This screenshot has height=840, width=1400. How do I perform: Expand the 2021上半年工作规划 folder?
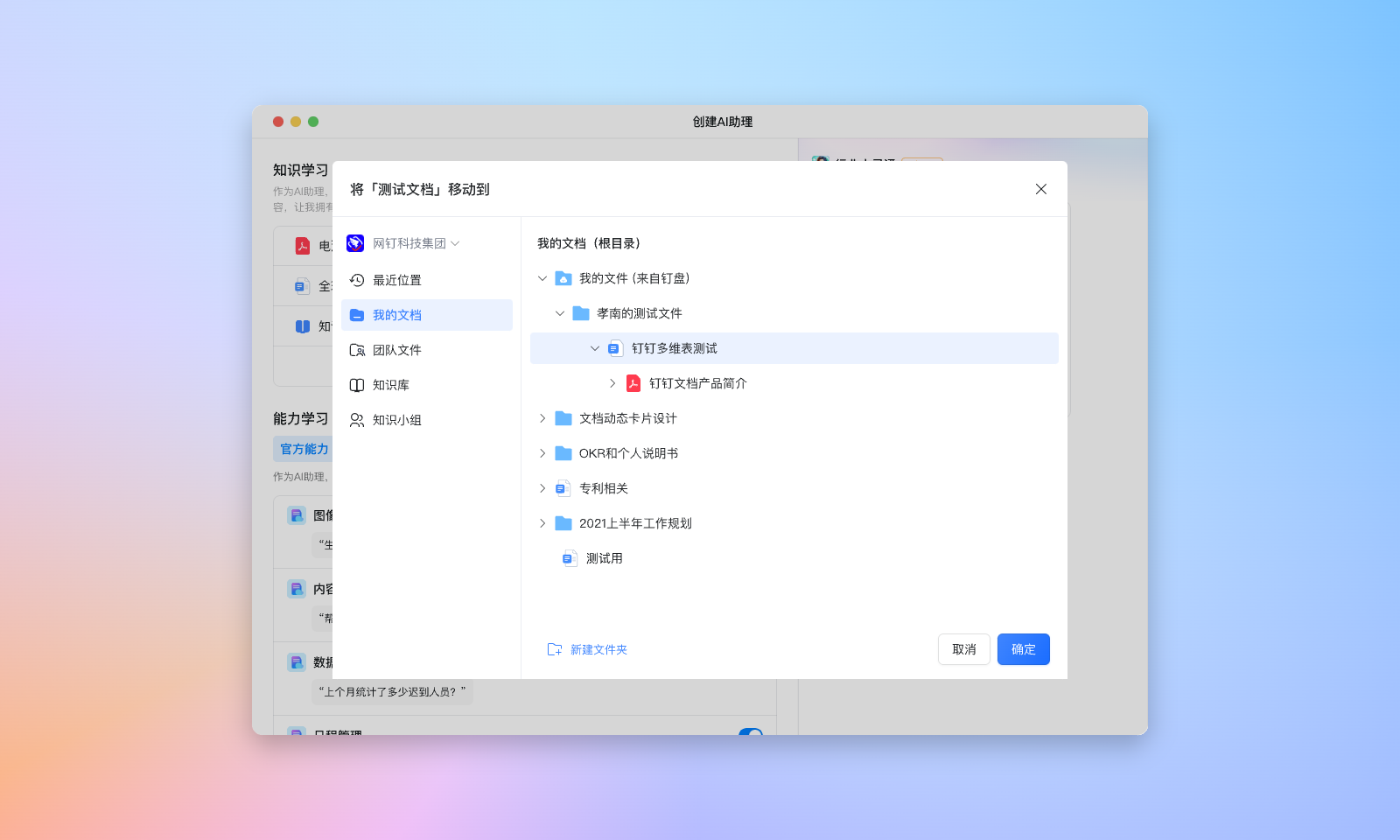point(542,523)
